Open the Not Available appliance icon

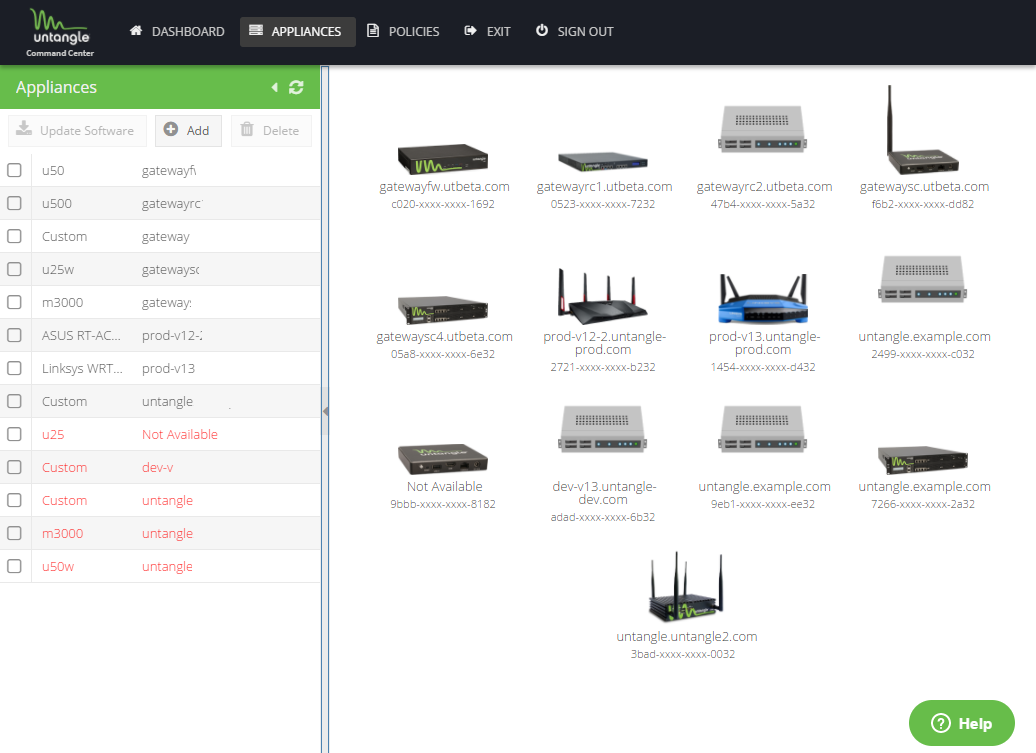443,459
